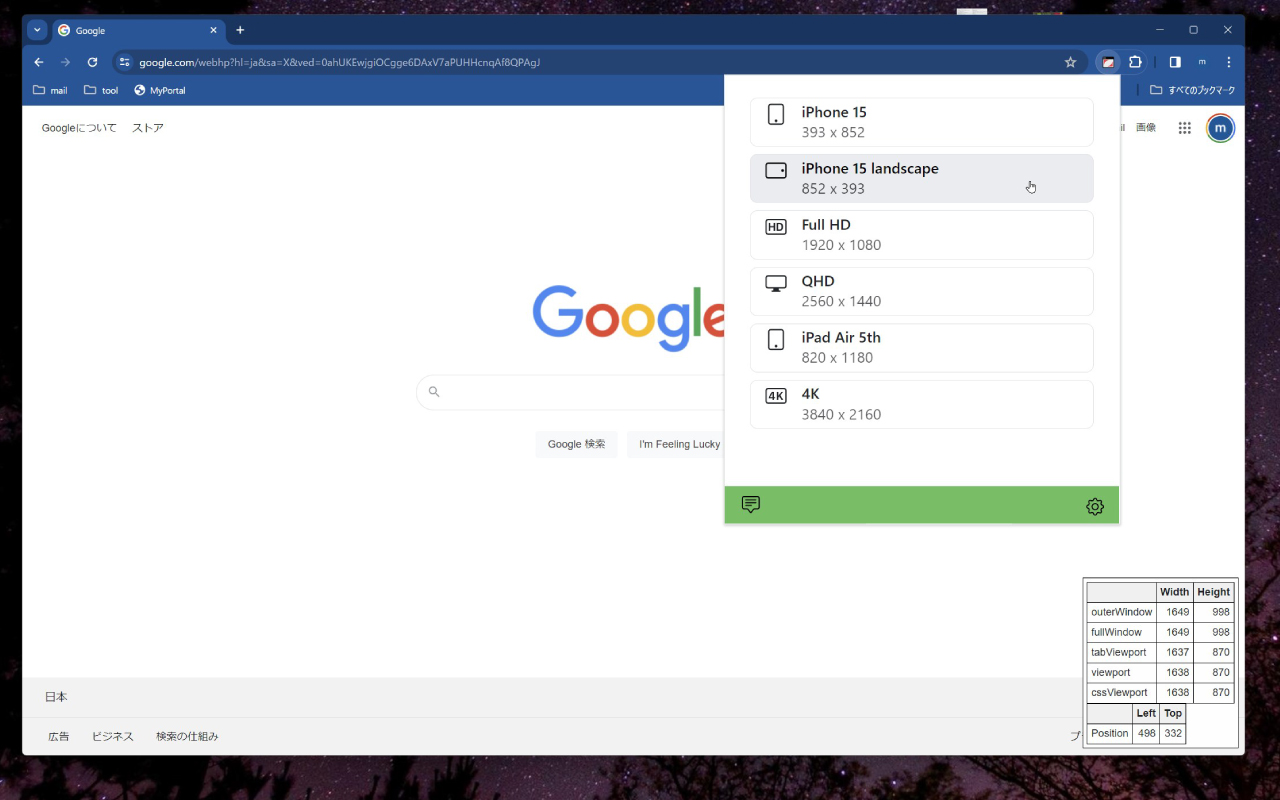Open the MyPortal bookmark

click(160, 90)
